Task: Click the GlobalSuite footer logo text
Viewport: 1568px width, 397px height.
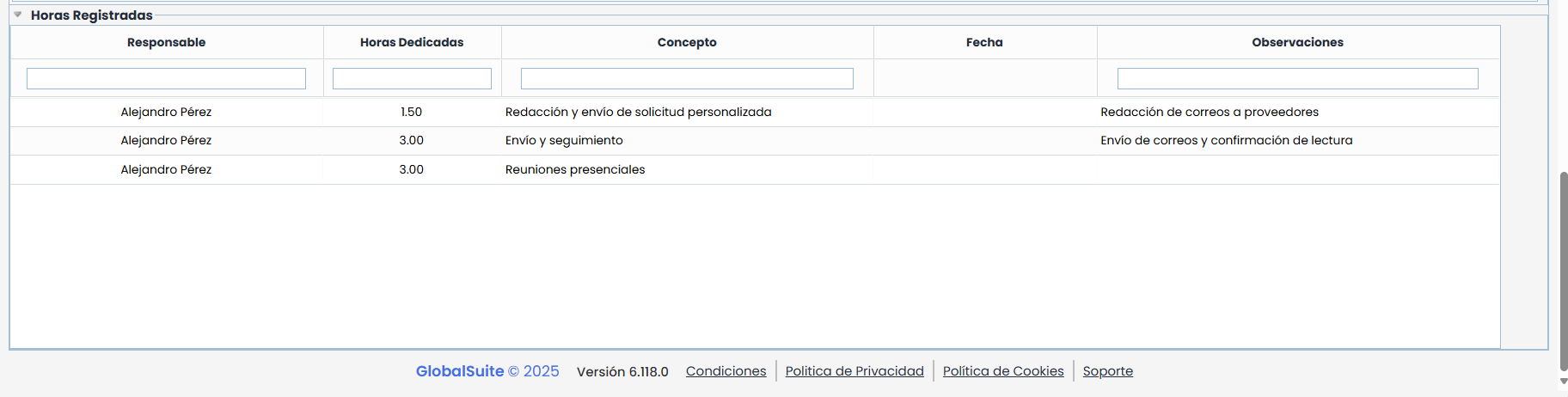Action: (460, 371)
